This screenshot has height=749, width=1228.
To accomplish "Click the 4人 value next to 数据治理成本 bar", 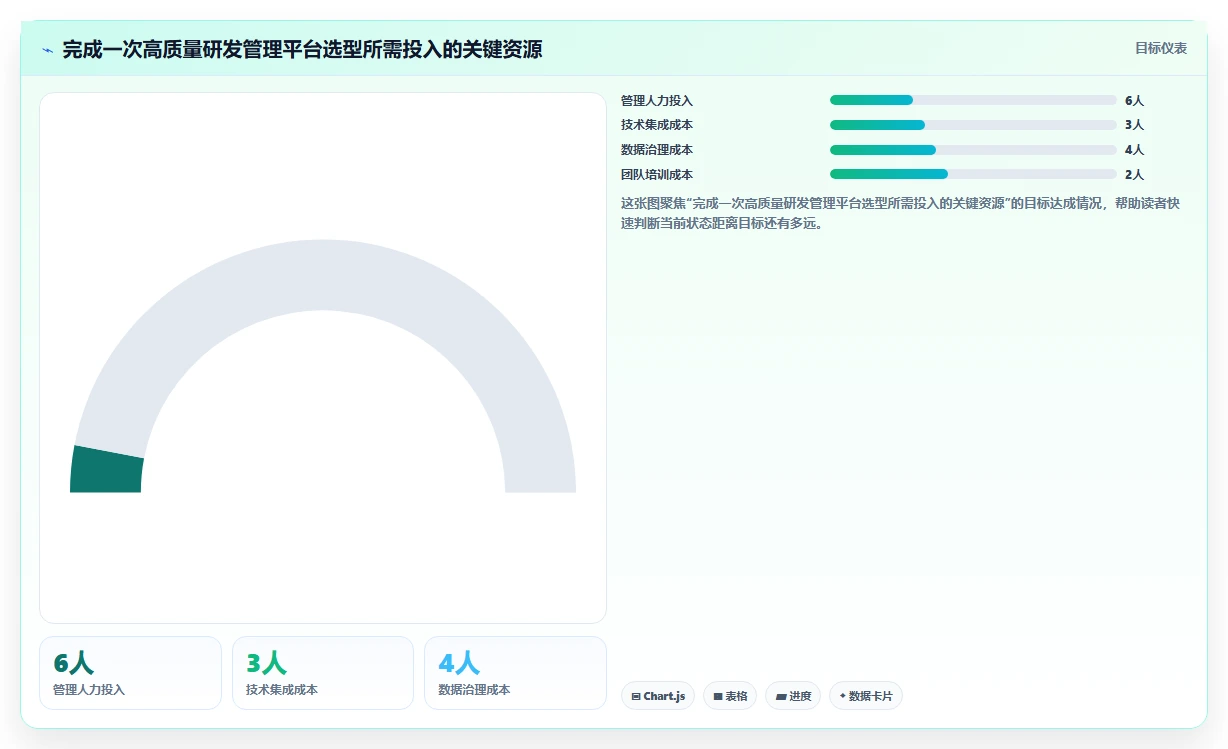I will (x=1134, y=150).
